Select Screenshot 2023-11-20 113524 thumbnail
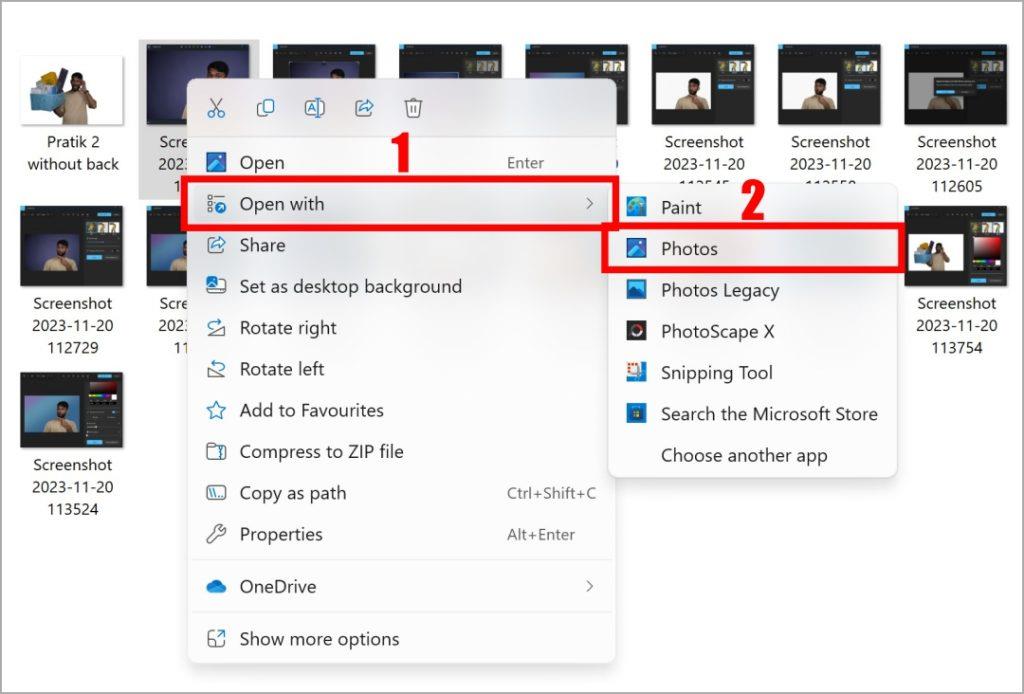The image size is (1024, 694). 72,410
